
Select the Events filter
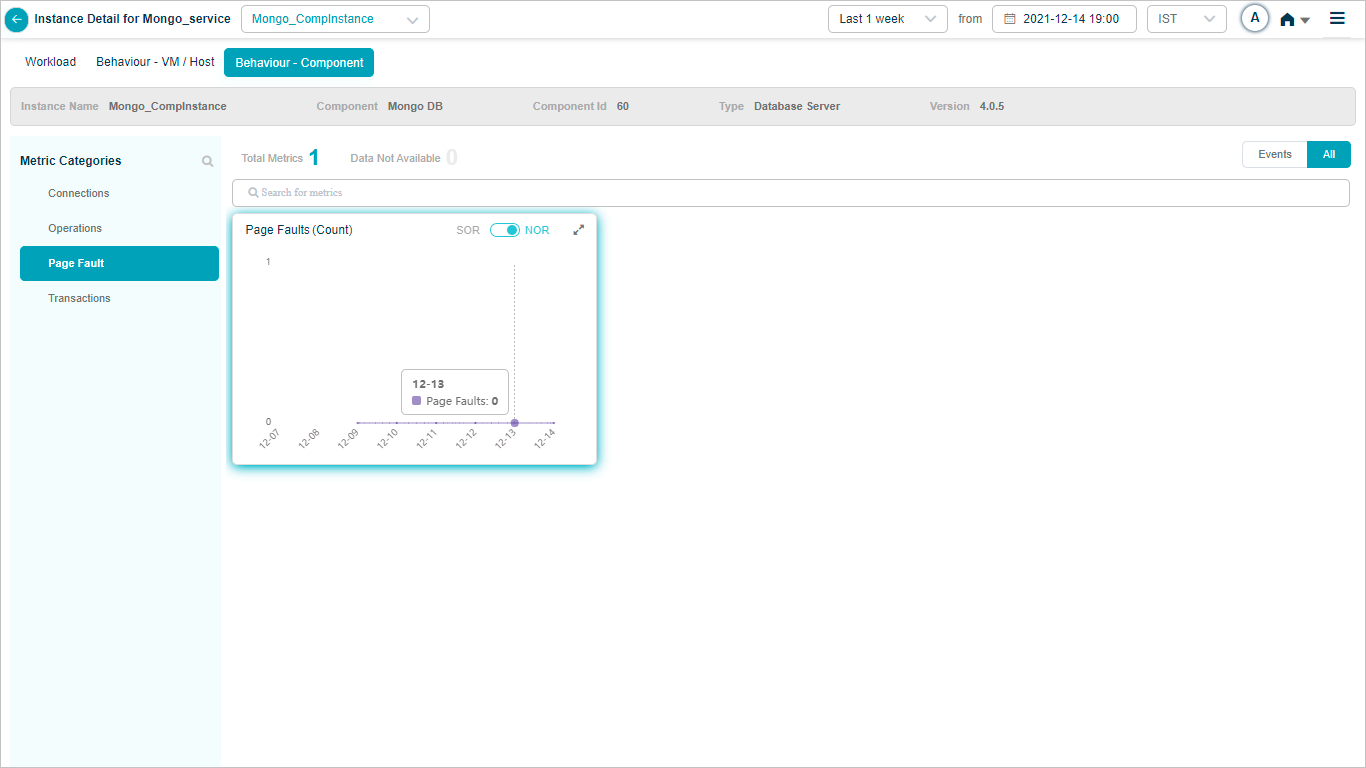1274,155
